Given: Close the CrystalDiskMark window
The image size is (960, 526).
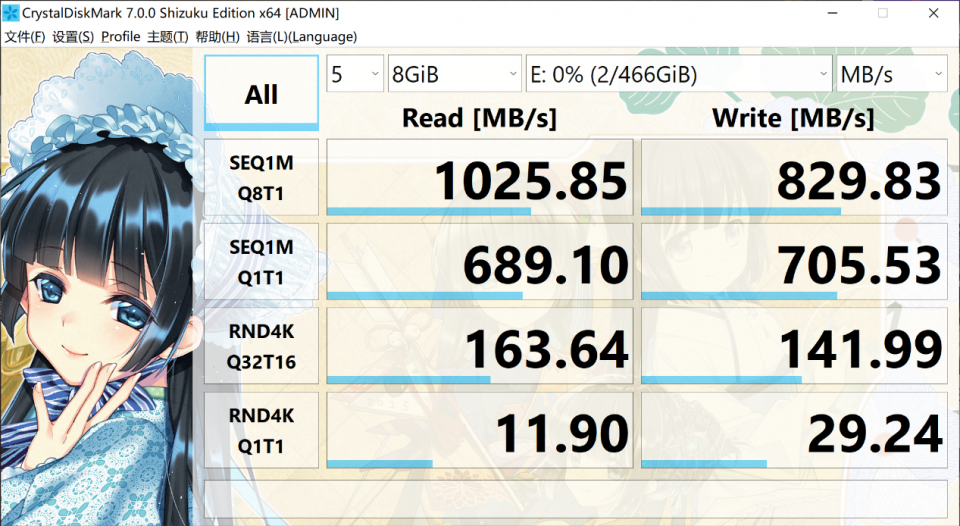Looking at the screenshot, I should (x=934, y=13).
